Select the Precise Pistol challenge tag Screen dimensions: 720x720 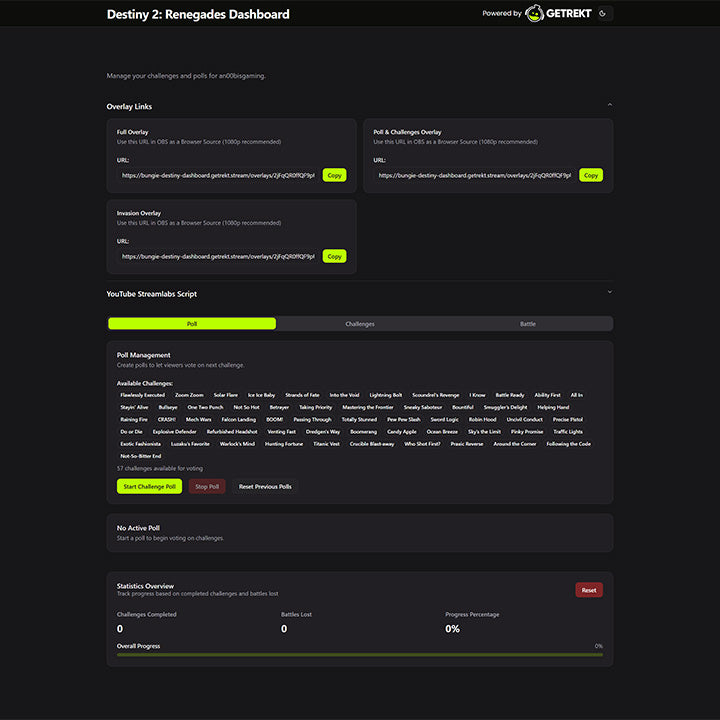point(568,419)
